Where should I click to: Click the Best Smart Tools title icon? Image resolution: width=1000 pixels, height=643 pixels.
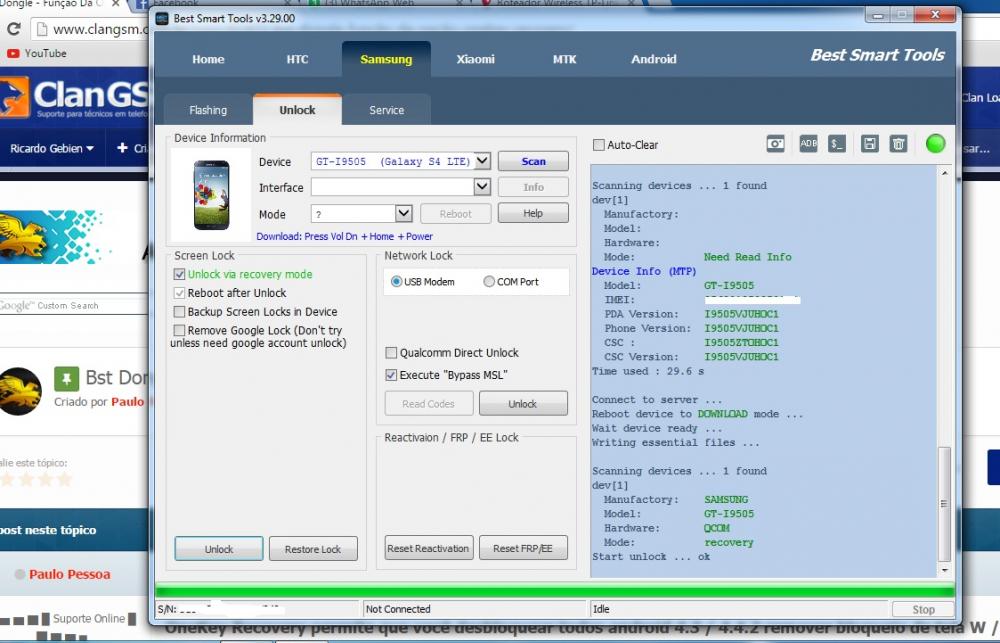coord(162,18)
